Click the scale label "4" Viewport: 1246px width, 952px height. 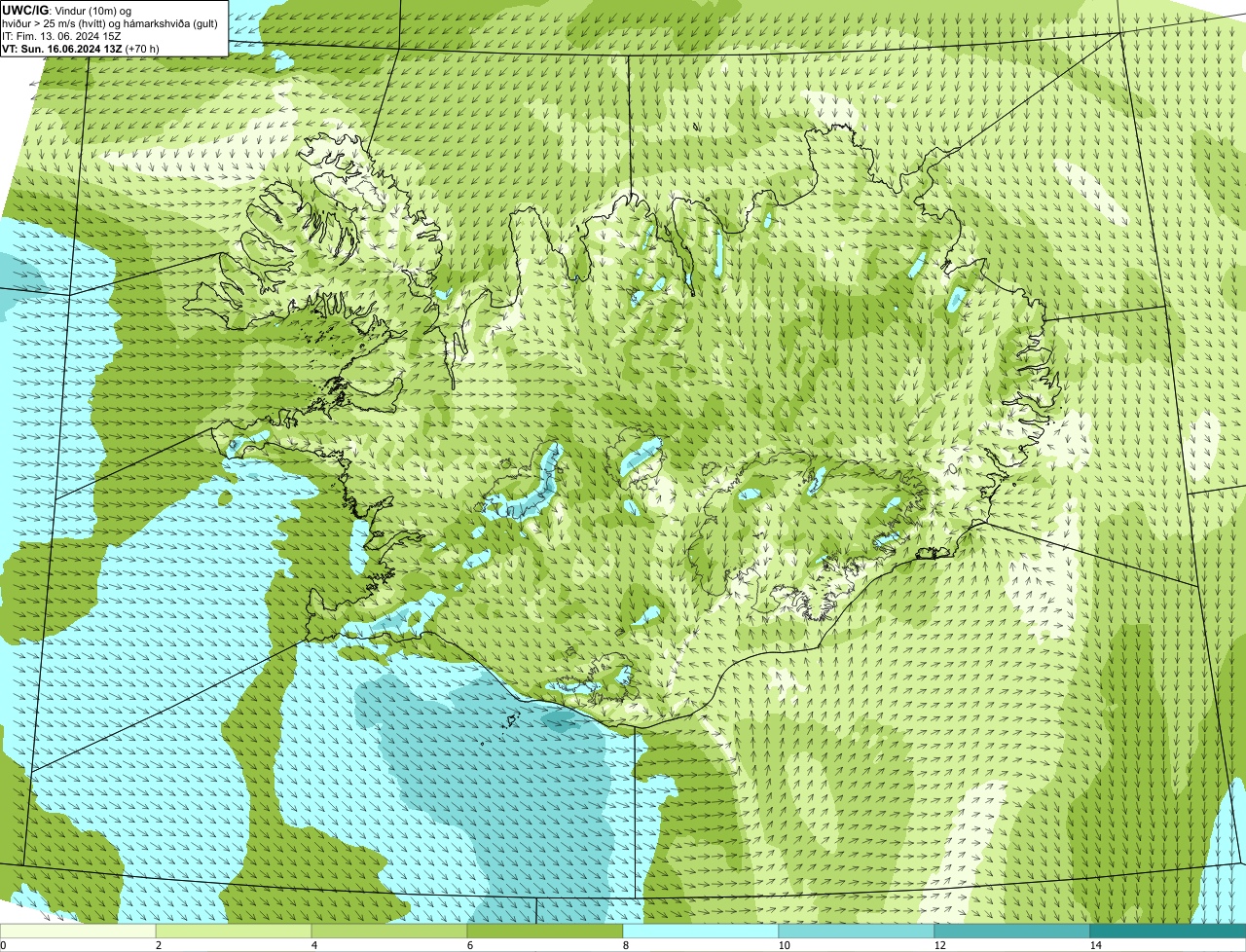pos(313,945)
